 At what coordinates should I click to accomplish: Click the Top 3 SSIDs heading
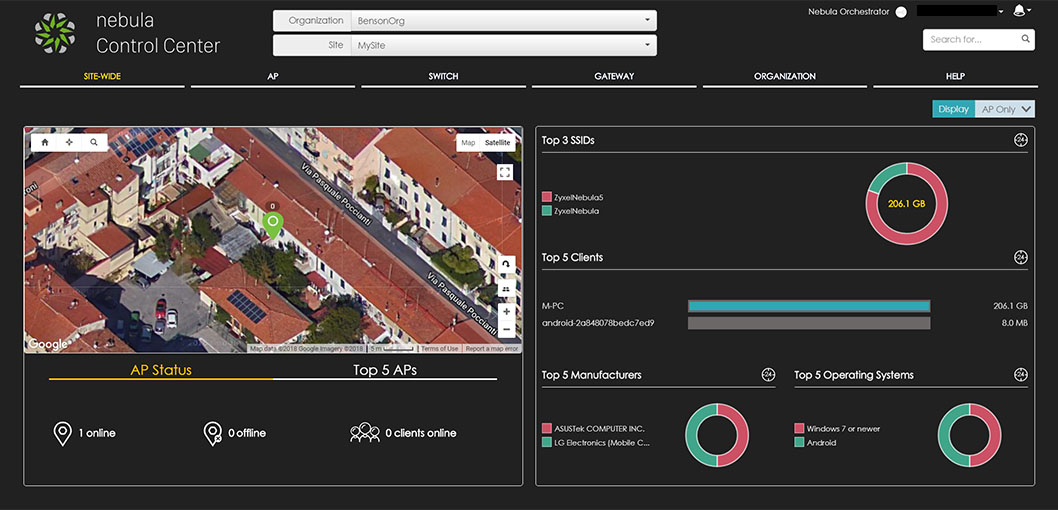click(x=568, y=140)
